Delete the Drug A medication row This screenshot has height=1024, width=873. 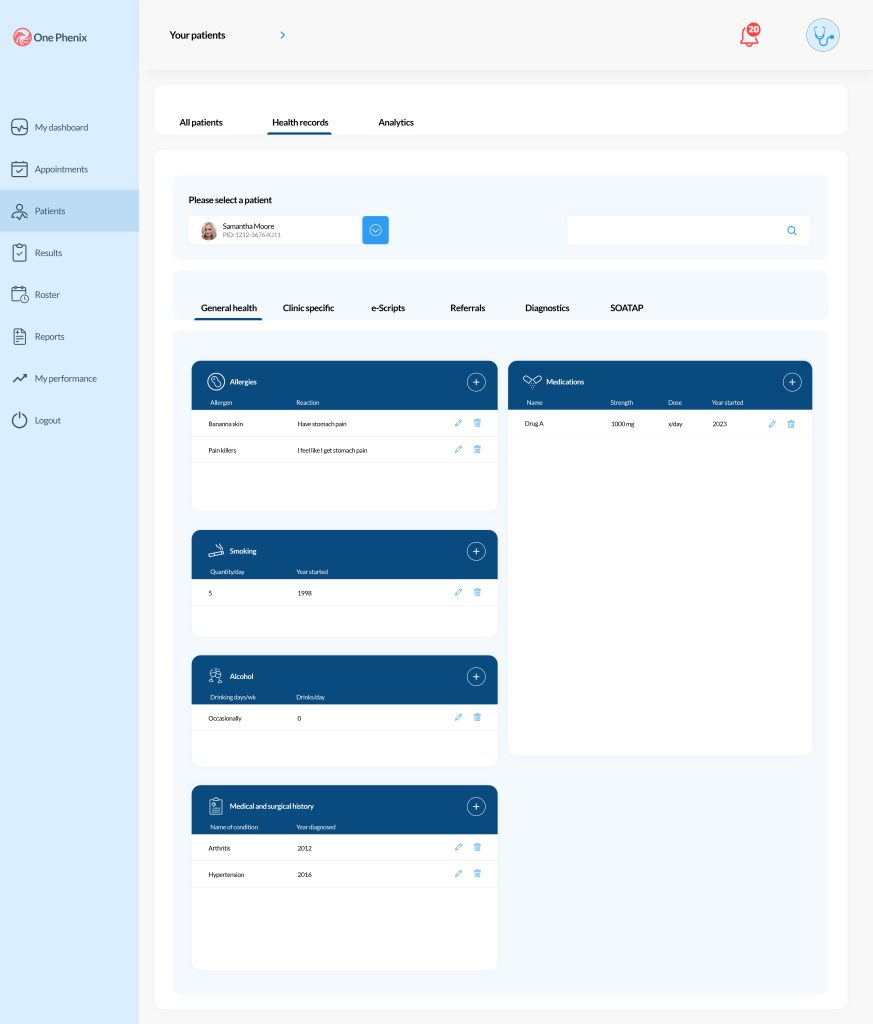tap(791, 424)
